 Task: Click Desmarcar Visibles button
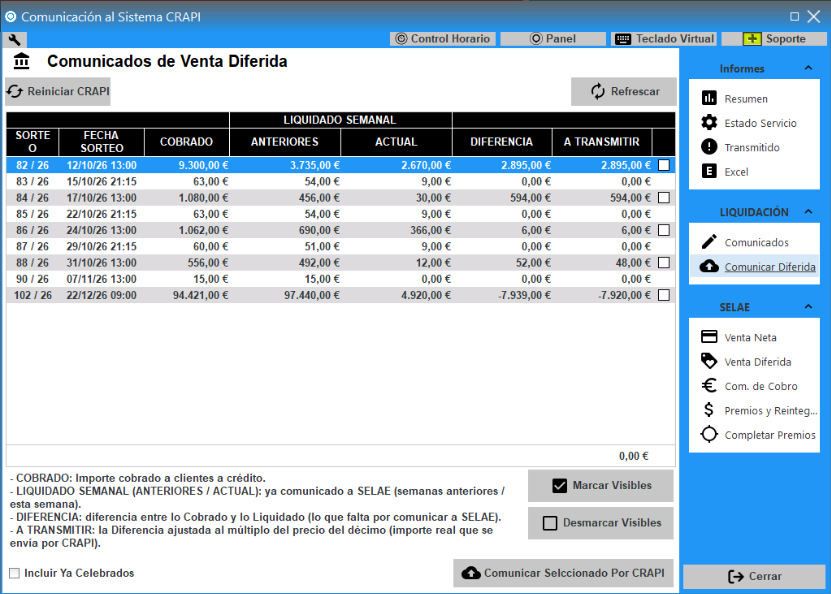pos(600,523)
